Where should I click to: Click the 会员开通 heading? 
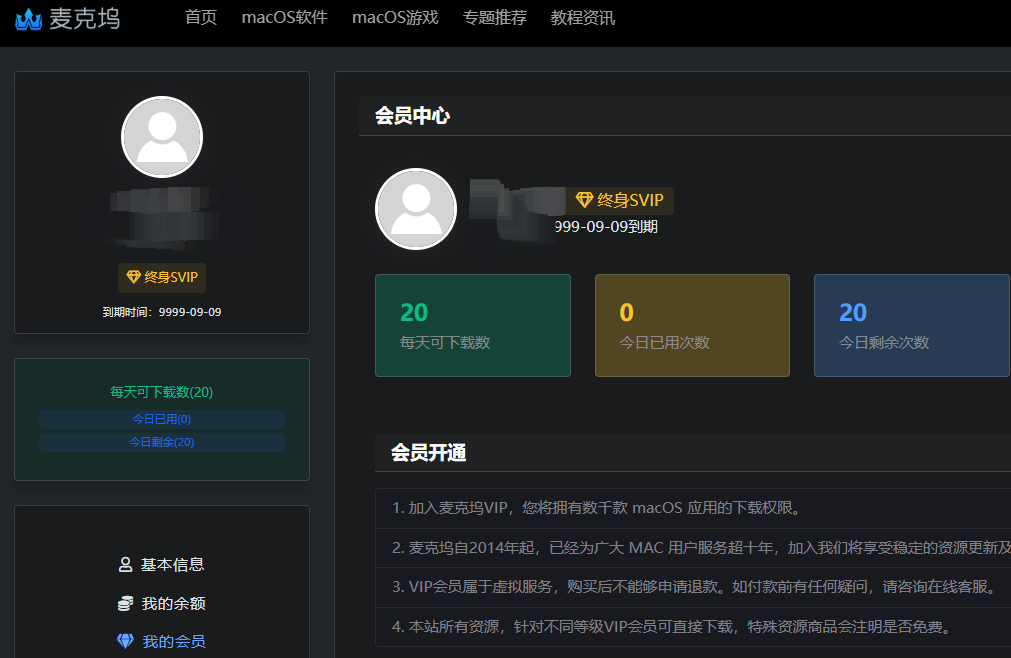[429, 453]
